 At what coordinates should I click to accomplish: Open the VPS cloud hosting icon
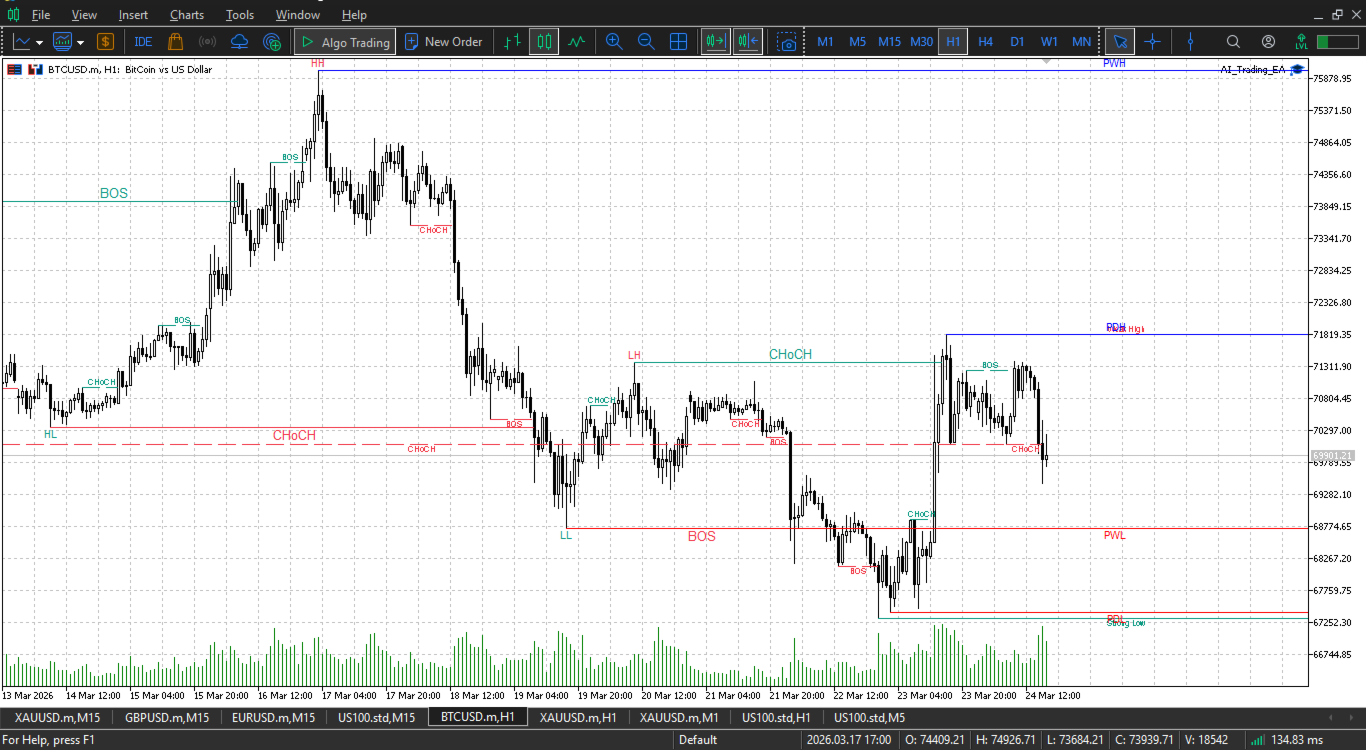(239, 42)
